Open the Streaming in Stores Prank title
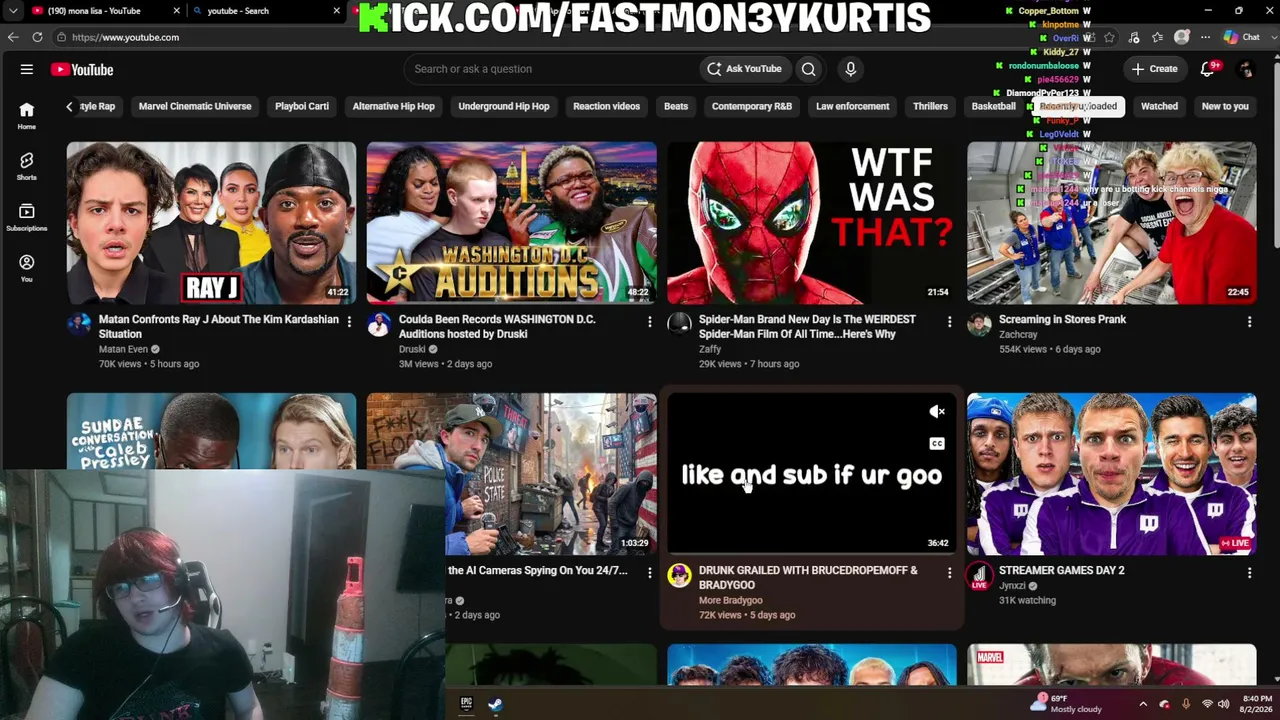Screen dimensions: 1280x720 click(x=1062, y=319)
